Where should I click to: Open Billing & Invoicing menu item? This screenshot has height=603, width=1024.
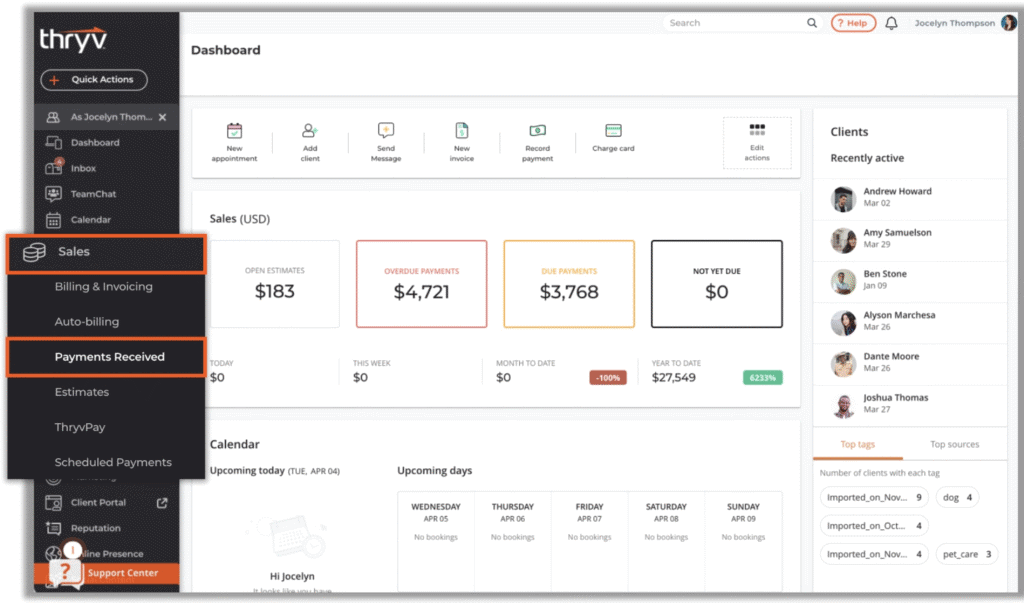coord(104,287)
